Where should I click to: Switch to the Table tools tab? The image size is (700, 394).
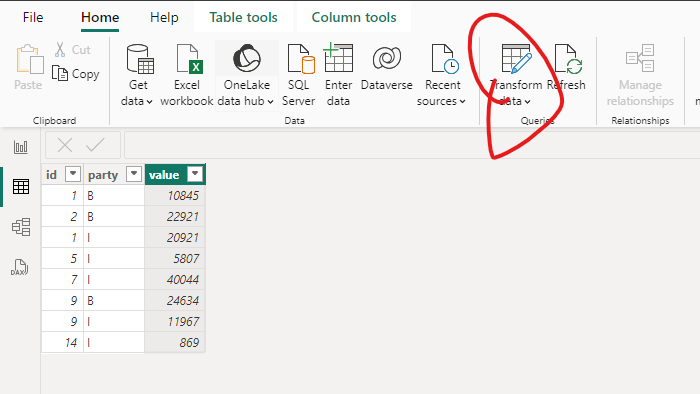(243, 17)
